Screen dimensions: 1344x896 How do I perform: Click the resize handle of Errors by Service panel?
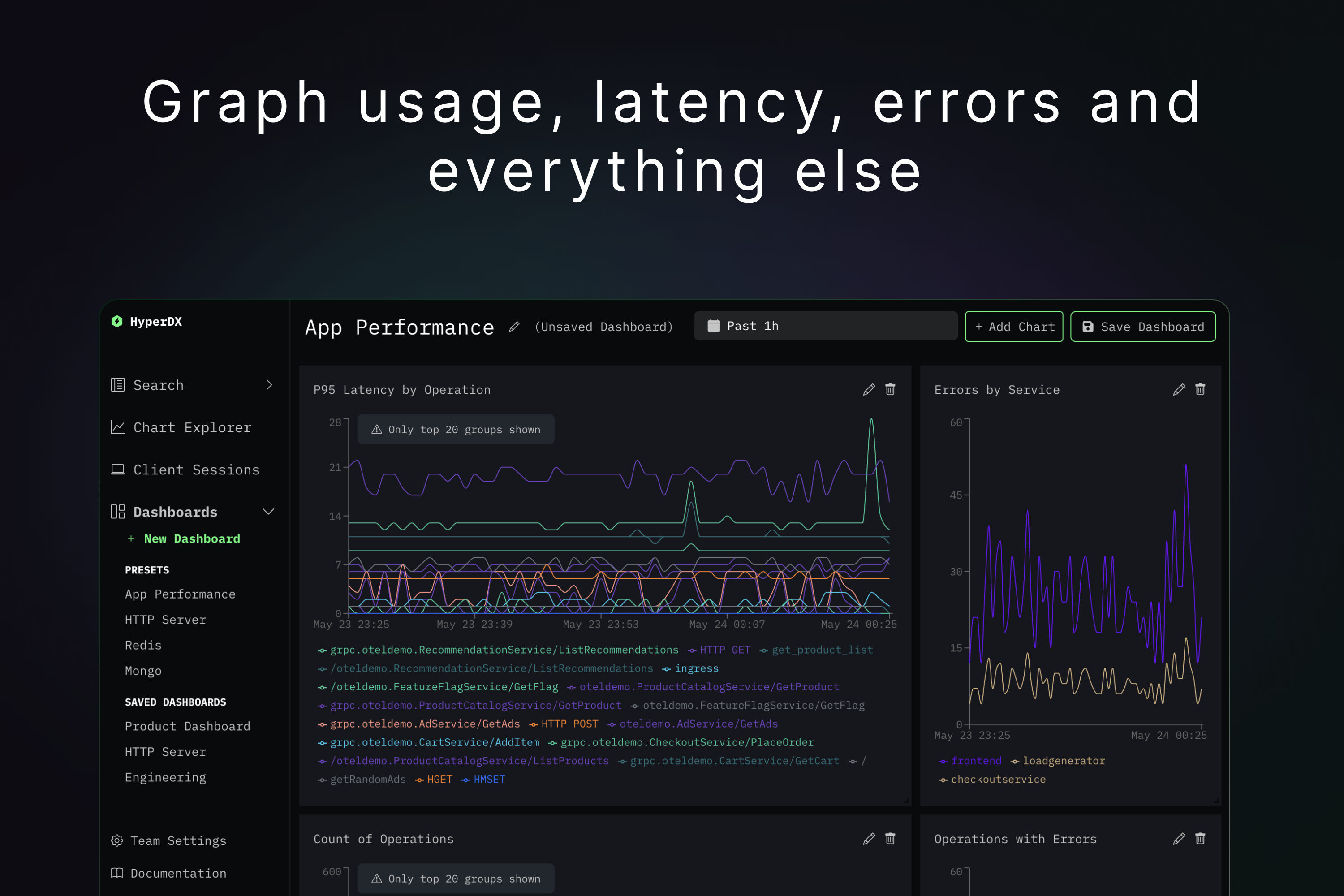(x=1216, y=801)
